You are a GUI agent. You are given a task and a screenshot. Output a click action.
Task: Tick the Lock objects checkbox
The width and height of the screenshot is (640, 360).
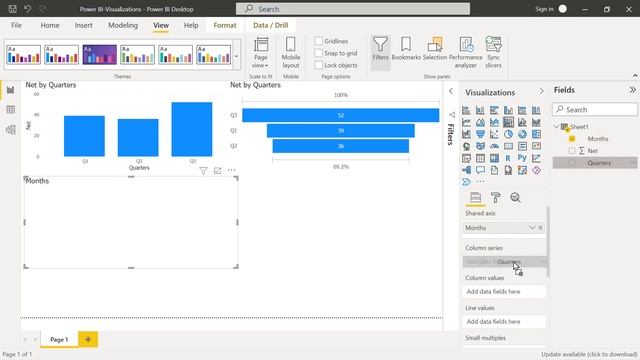point(319,65)
